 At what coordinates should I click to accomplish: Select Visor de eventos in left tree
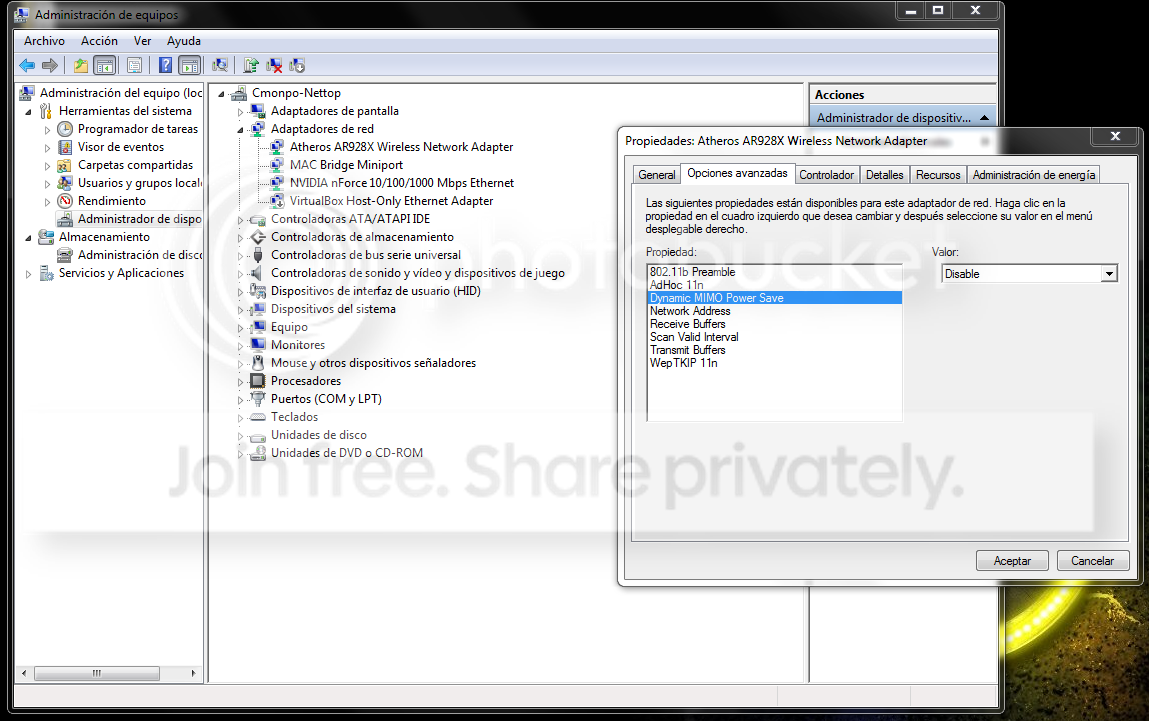point(121,147)
